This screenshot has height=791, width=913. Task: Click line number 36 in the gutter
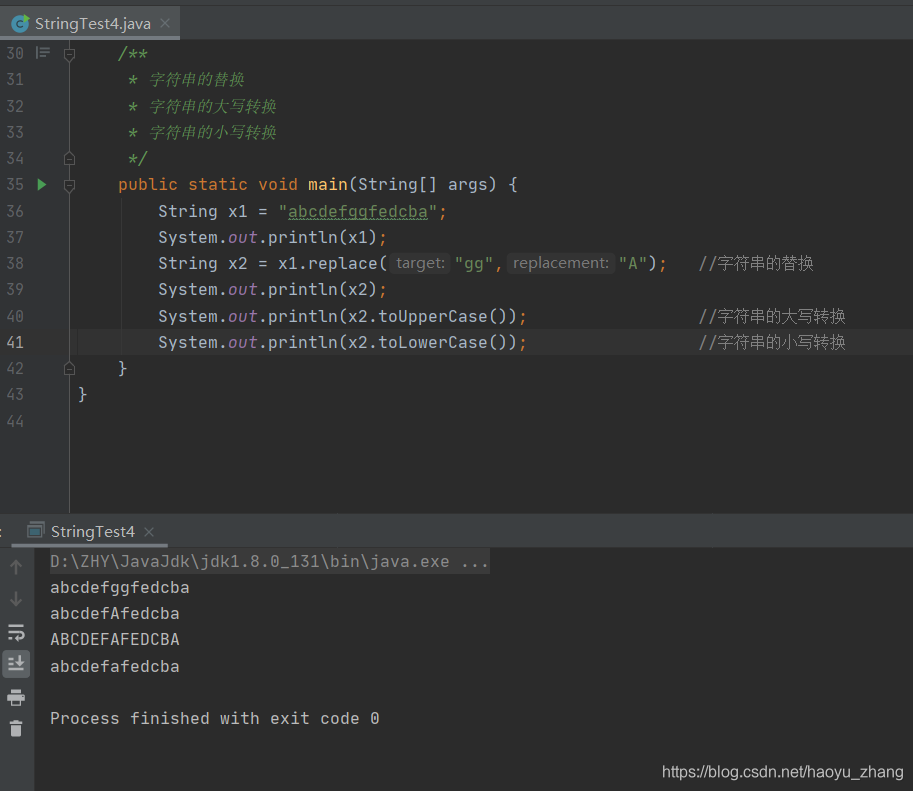(15, 211)
